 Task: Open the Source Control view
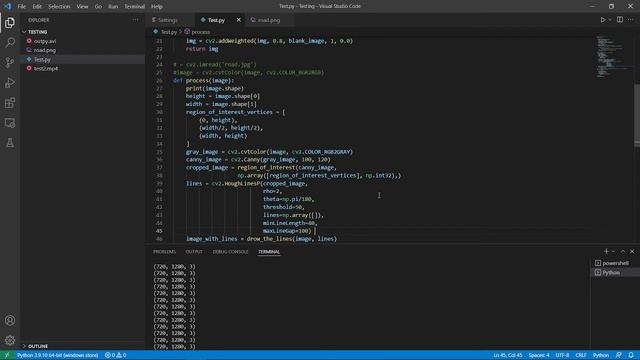[x=10, y=62]
